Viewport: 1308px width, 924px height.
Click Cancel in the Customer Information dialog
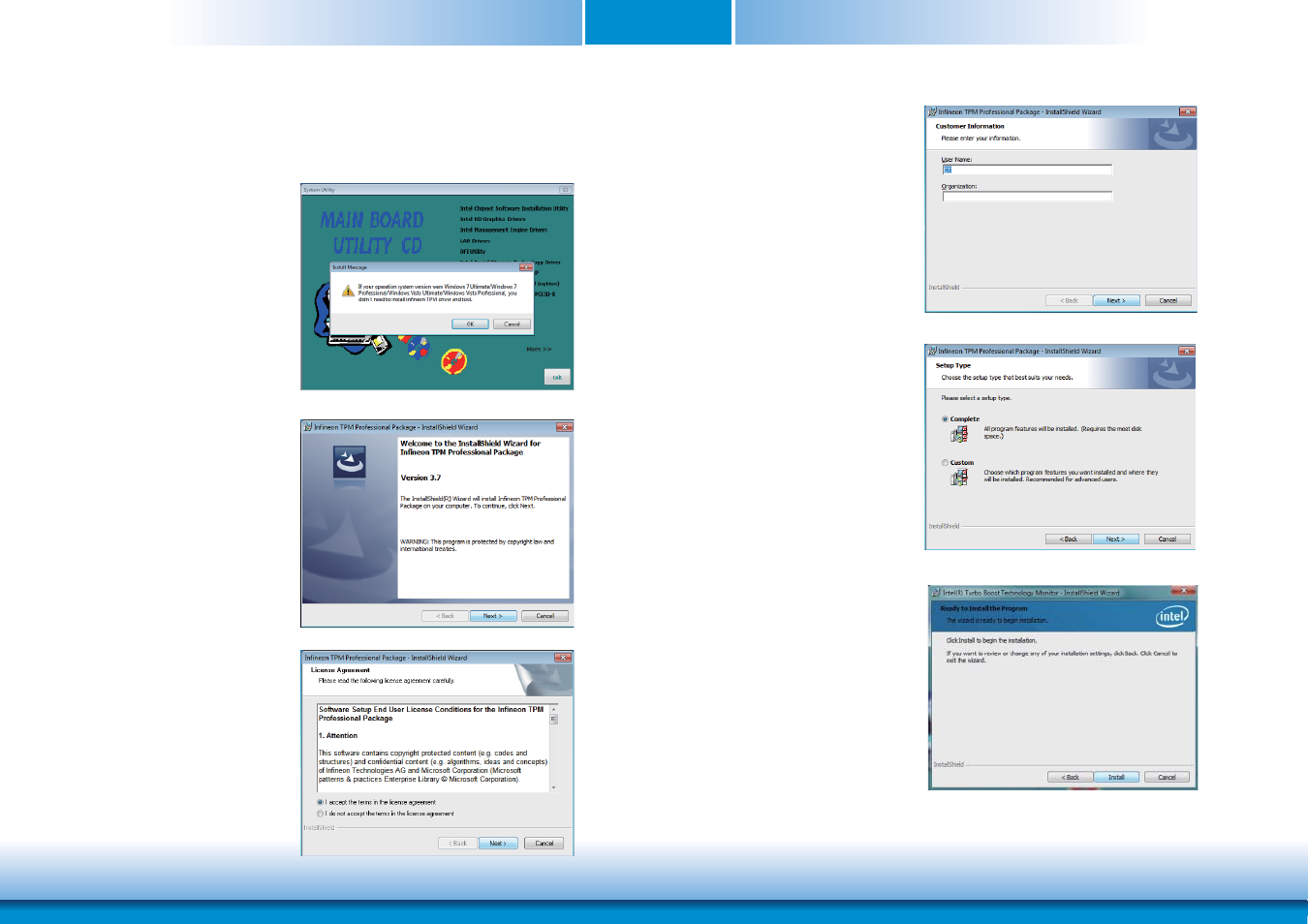tap(1168, 301)
